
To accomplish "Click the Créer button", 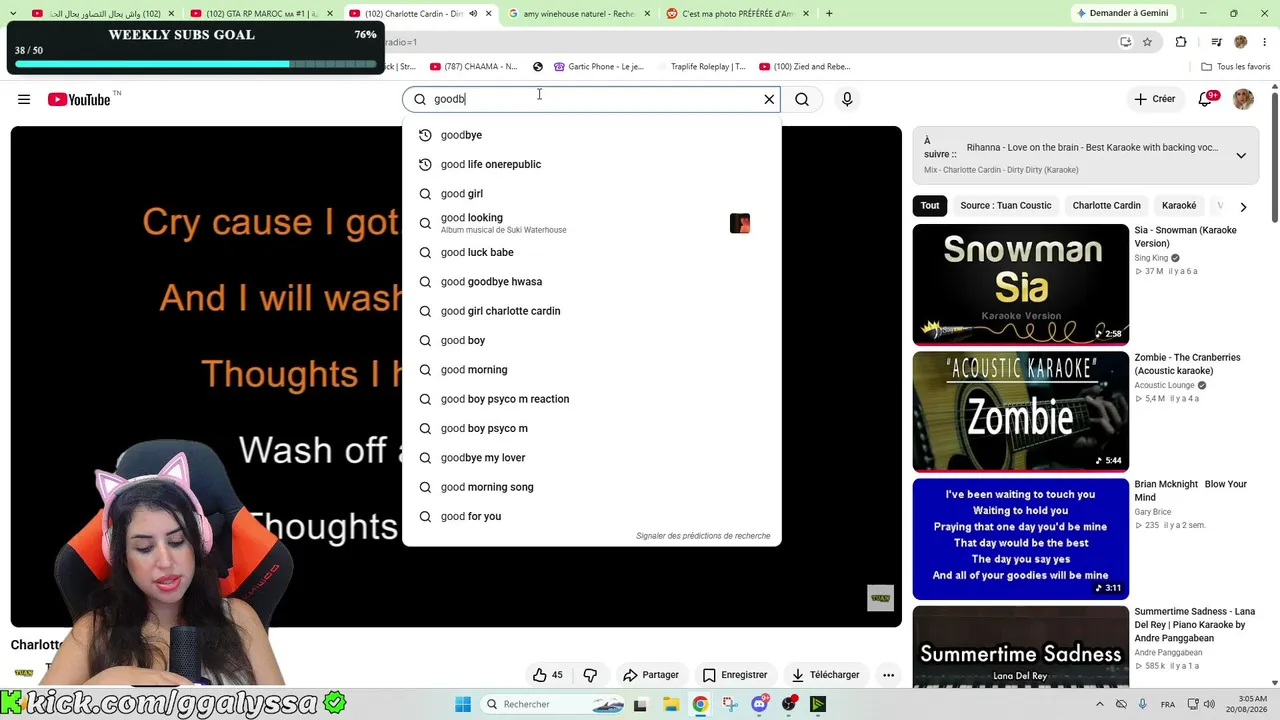I will pos(1154,99).
